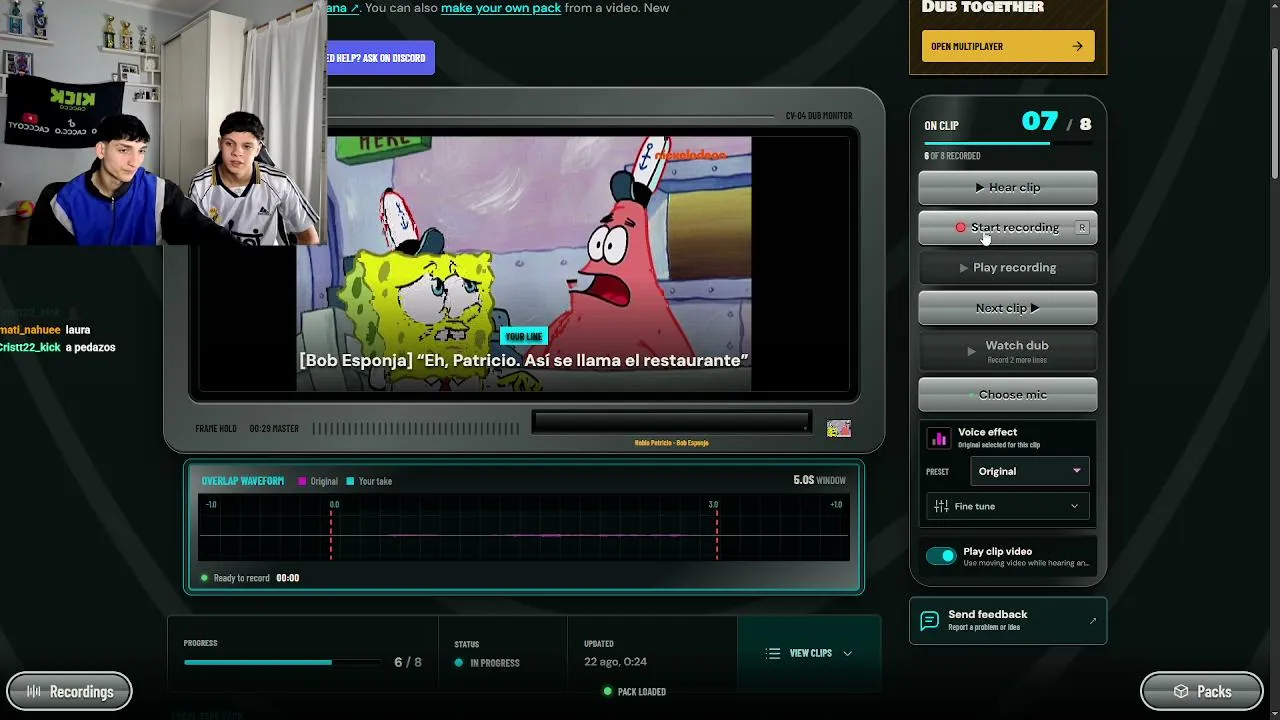Click the "5.0S WINDOW" label
This screenshot has height=720, width=1280.
click(819, 480)
